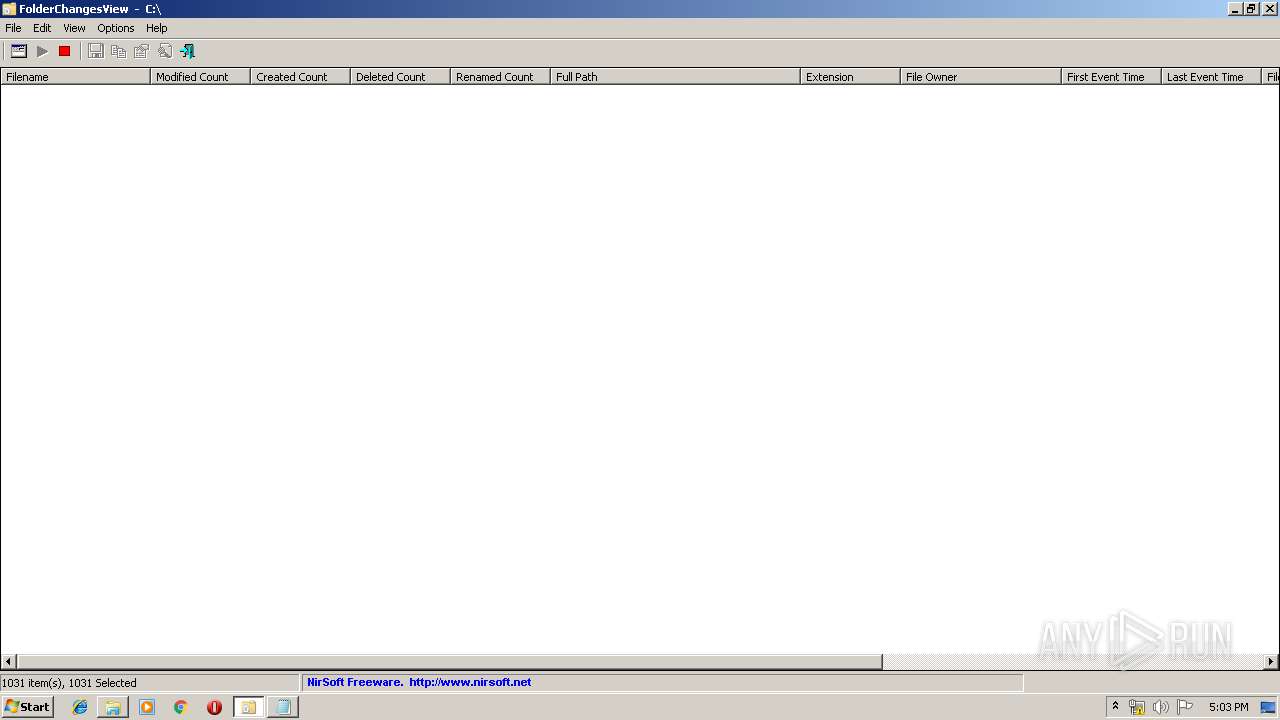This screenshot has width=1280, height=720.
Task: Click the horizontal scrollbar thumb
Action: click(x=449, y=661)
